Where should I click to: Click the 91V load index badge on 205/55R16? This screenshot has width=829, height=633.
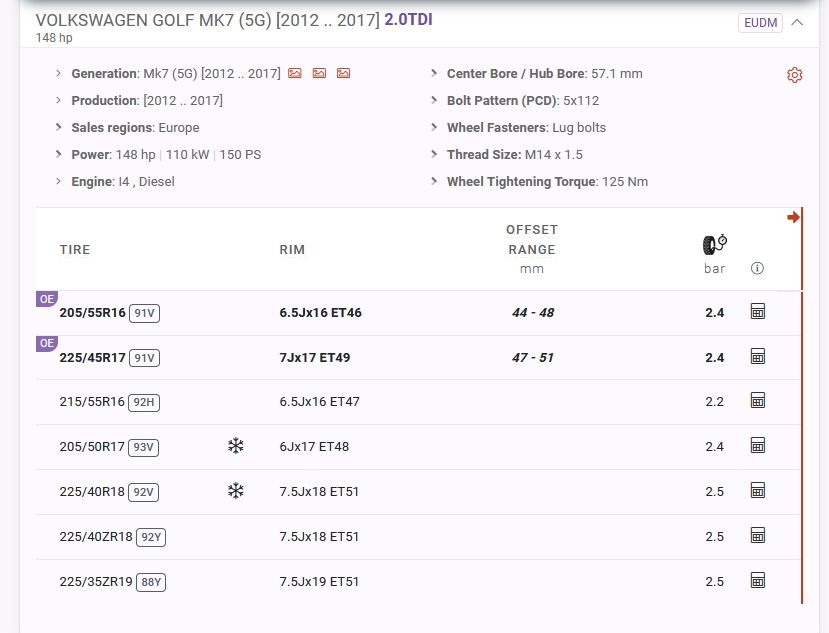coord(145,313)
